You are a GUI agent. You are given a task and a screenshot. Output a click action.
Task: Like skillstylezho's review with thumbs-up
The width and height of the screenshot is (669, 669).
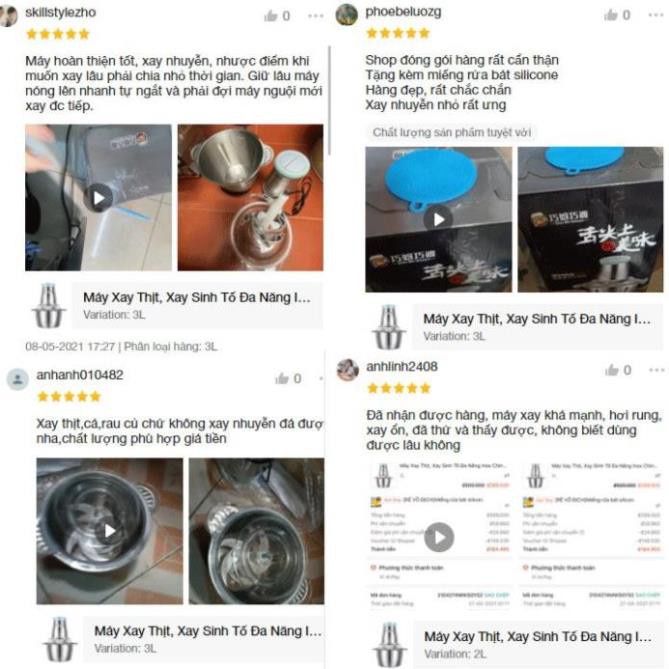tap(271, 16)
